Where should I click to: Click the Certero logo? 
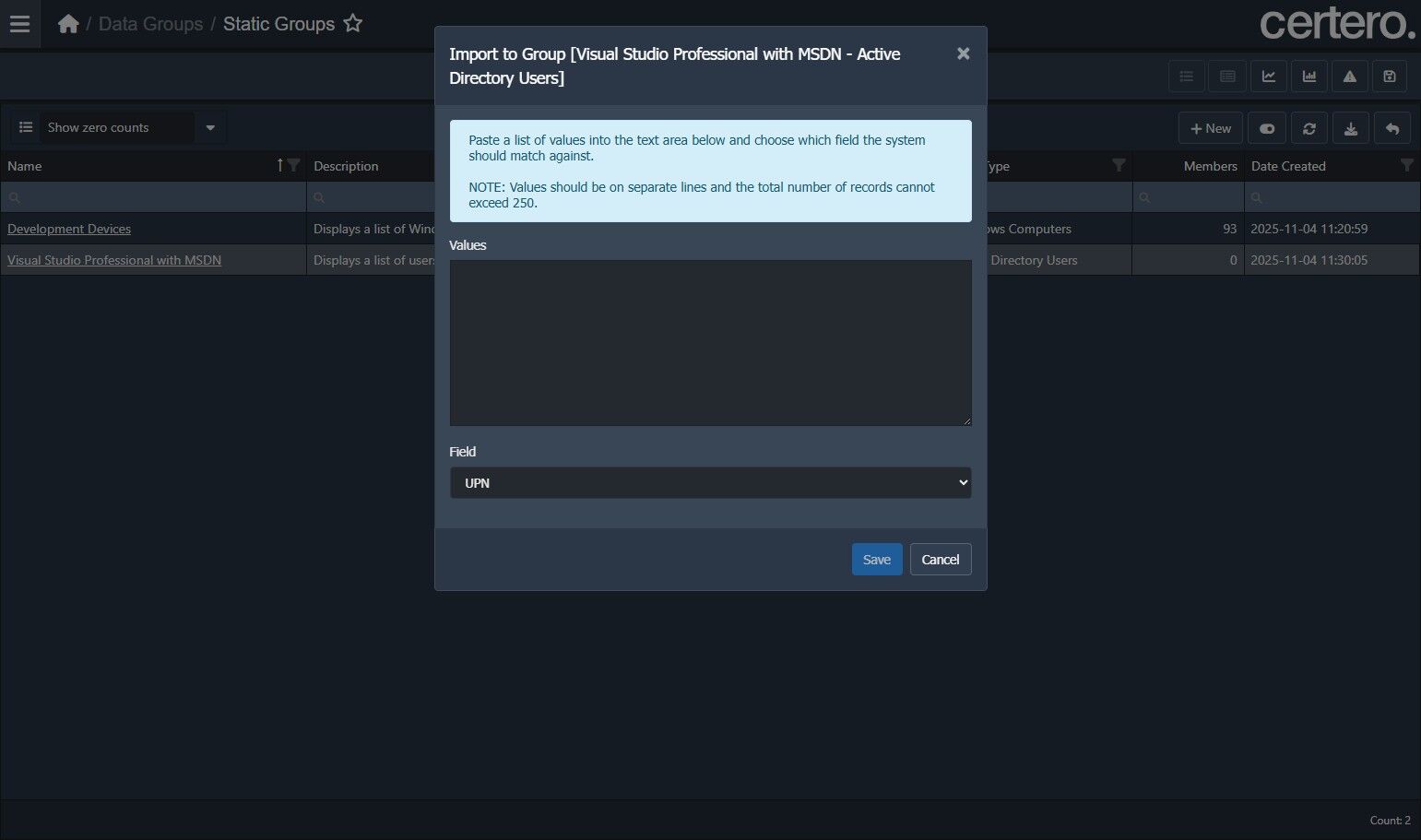coord(1337,24)
